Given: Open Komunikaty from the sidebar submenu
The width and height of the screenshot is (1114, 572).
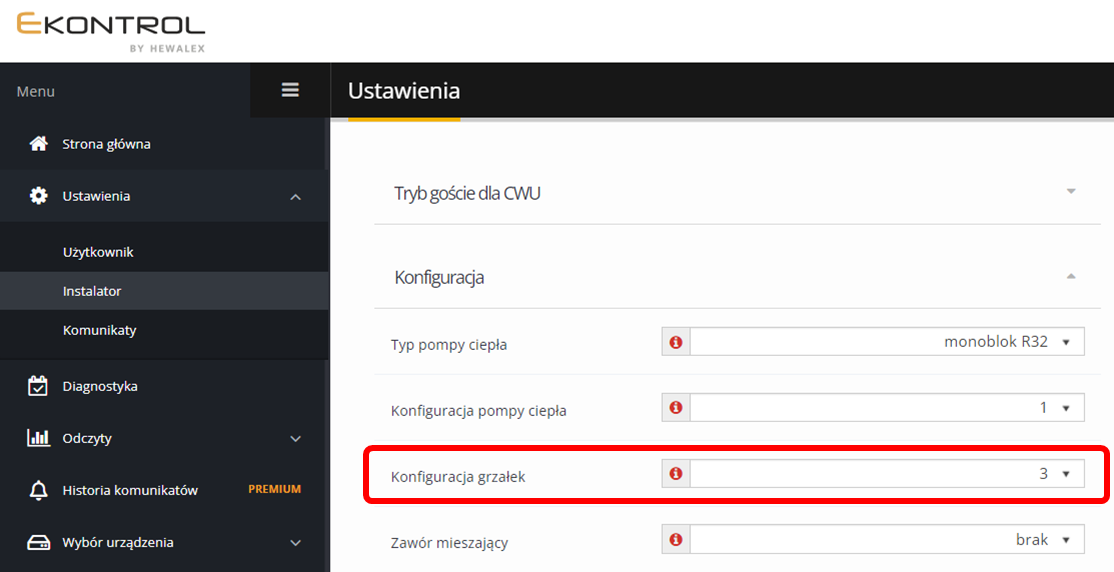Looking at the screenshot, I should (99, 330).
